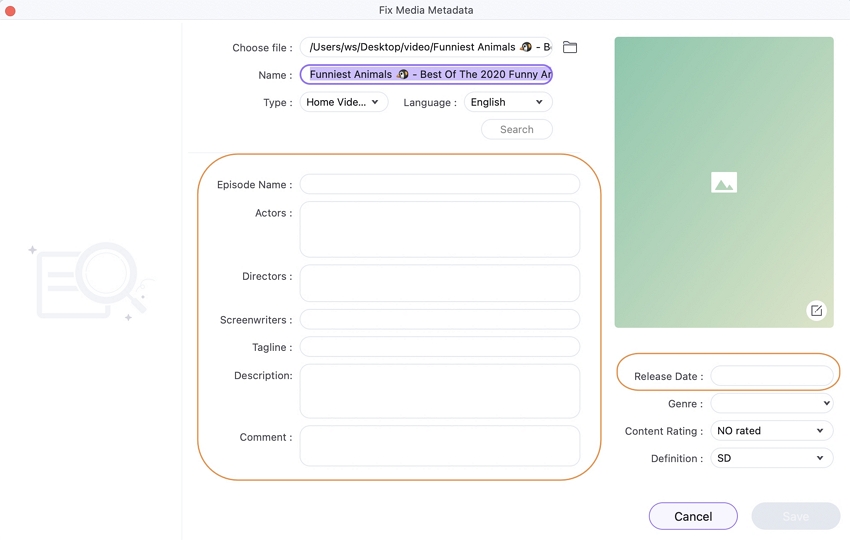Click into the Description text area
Viewport: 850px width, 540px height.
tap(439, 390)
